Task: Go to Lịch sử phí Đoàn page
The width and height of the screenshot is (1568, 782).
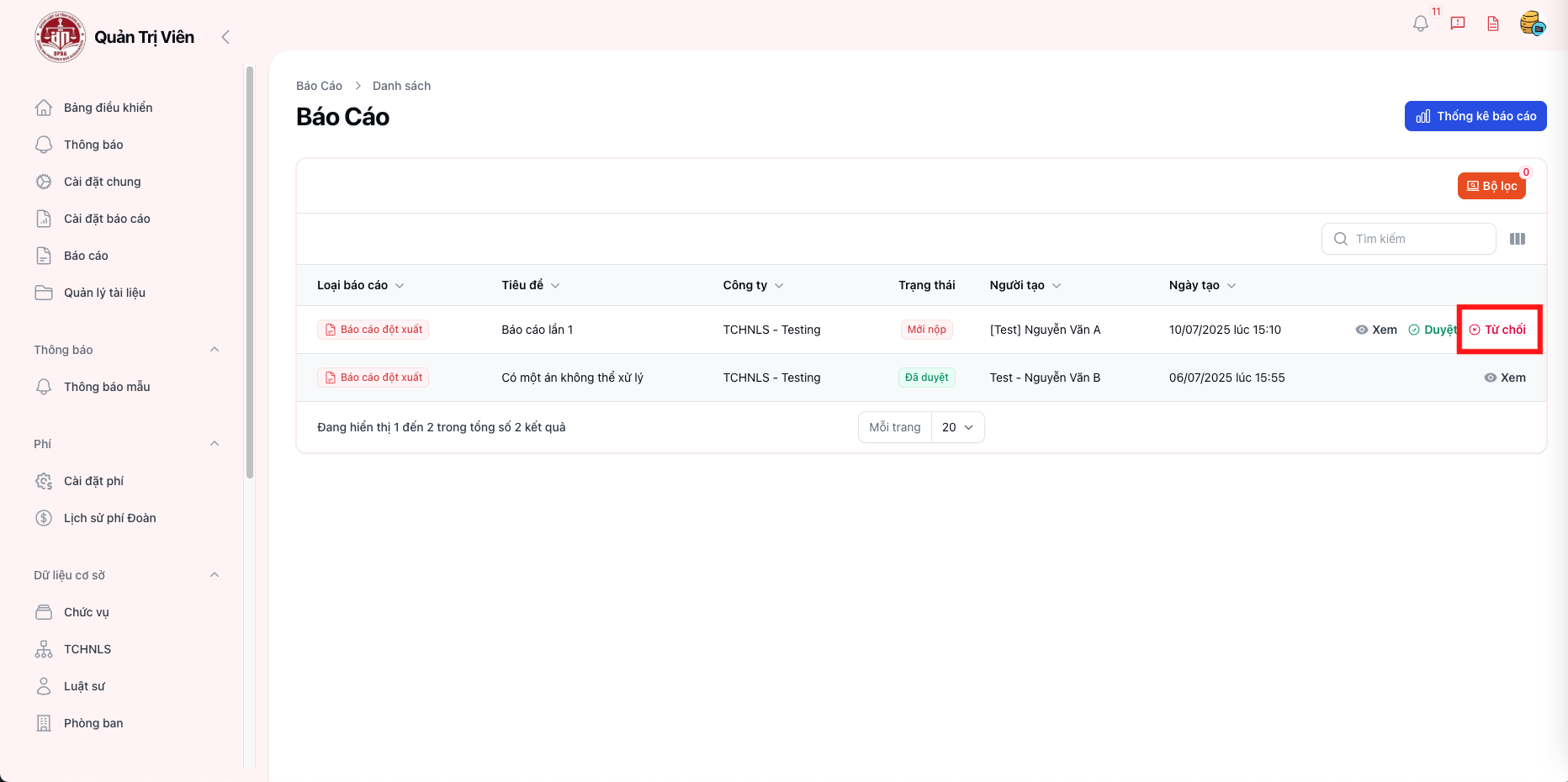Action: click(109, 518)
